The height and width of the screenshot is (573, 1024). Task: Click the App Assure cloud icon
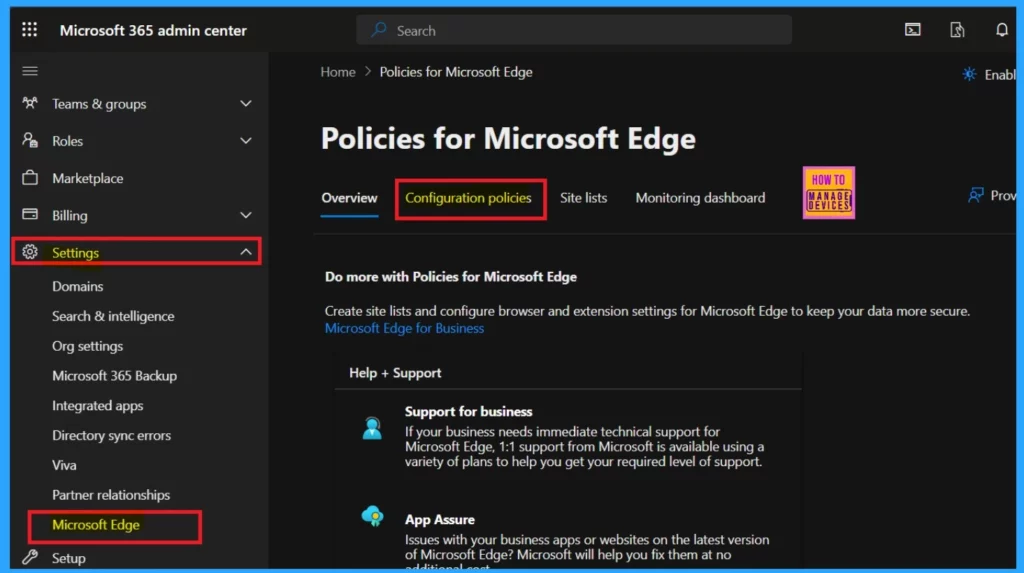coord(372,516)
